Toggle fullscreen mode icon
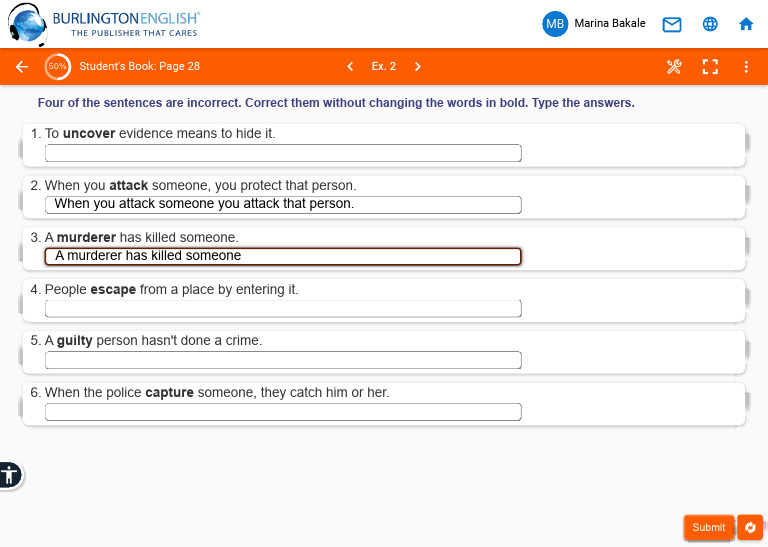768x547 pixels. (710, 67)
